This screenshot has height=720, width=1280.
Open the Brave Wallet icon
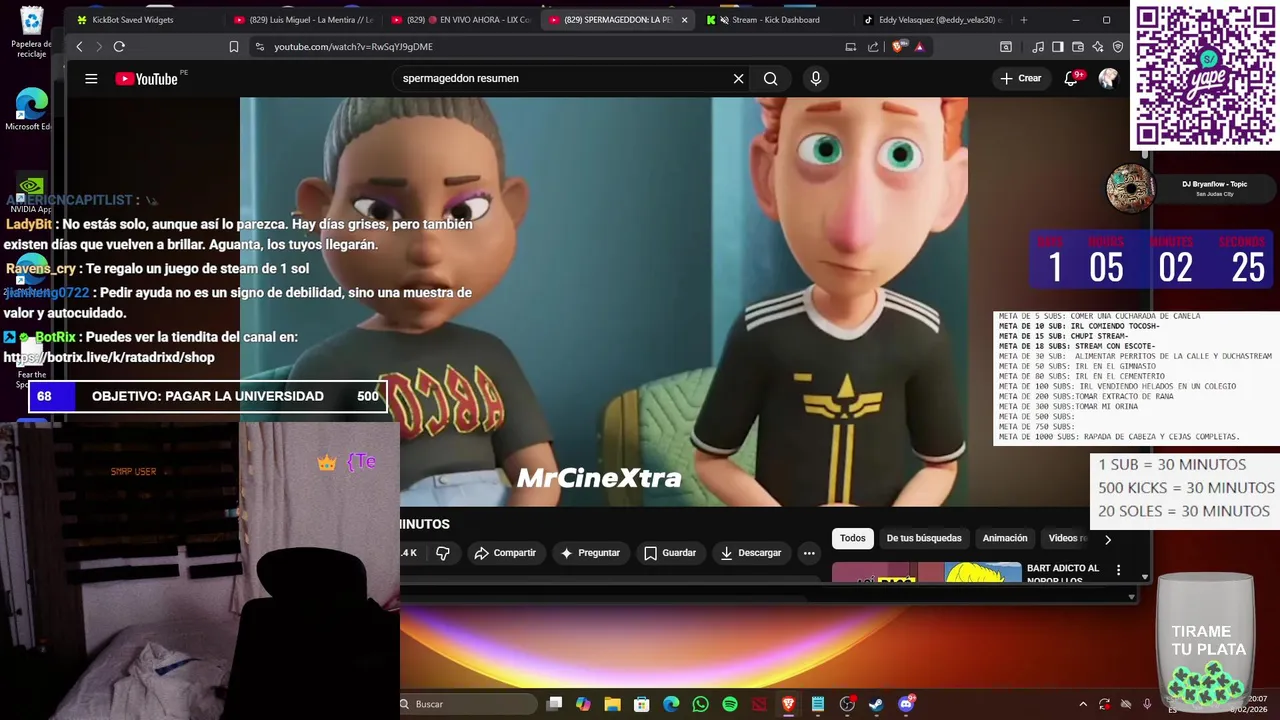[1078, 47]
